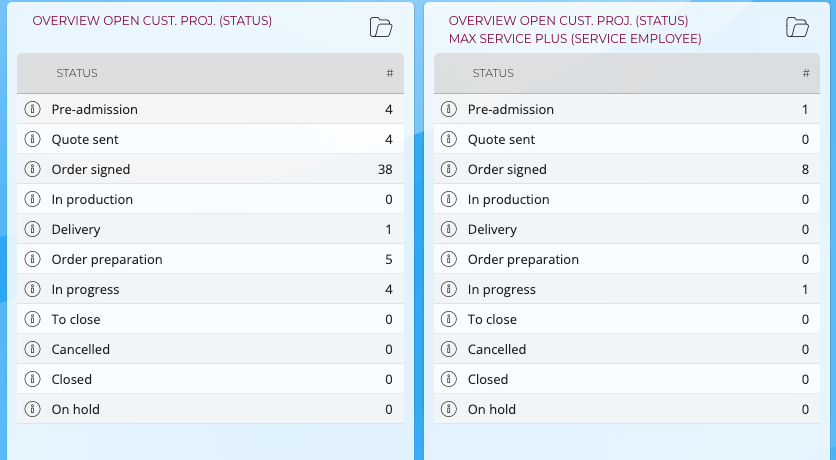Click info icon for Delivery in Max Service panel
This screenshot has height=460, width=836.
click(x=449, y=229)
